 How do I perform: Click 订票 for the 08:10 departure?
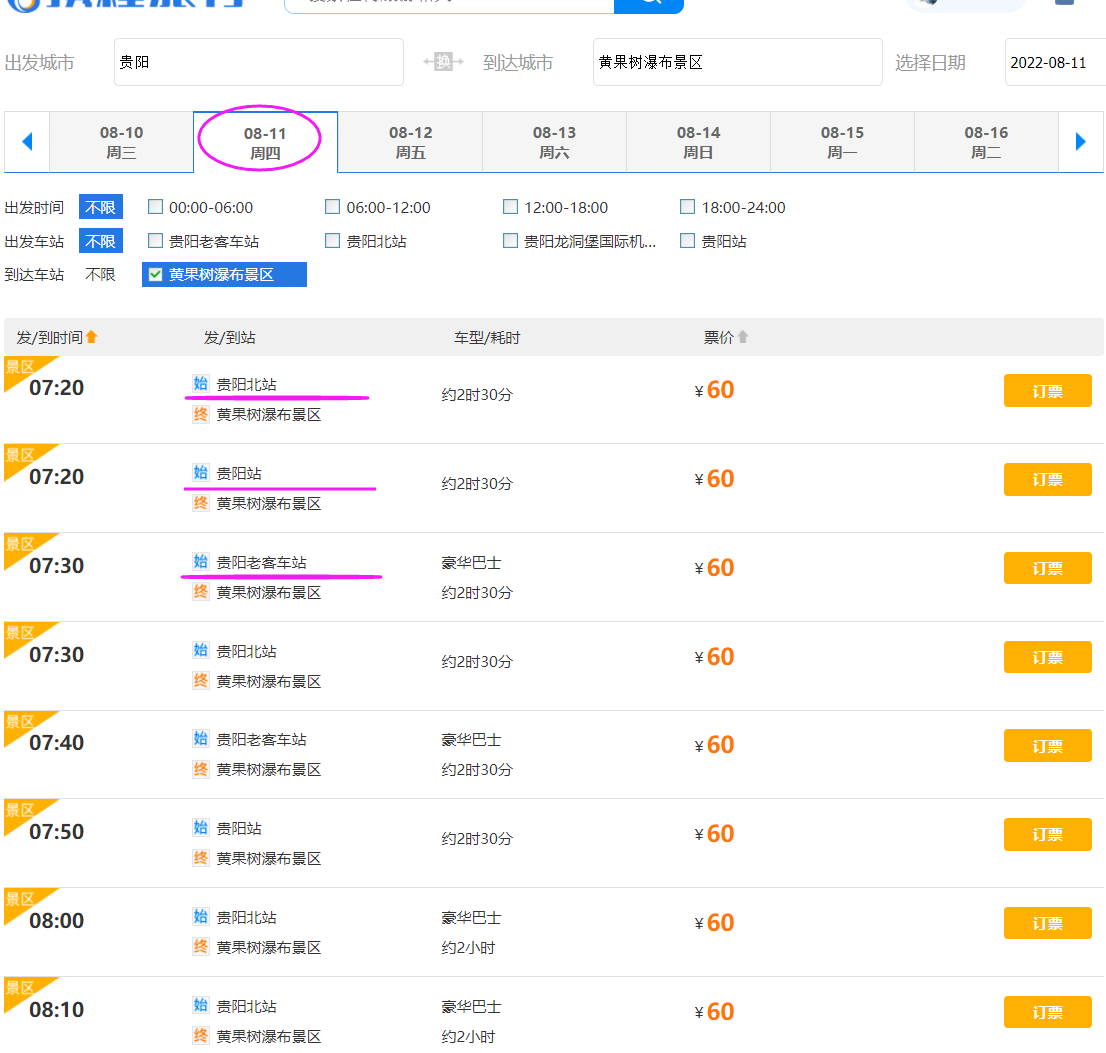pyautogui.click(x=1047, y=1012)
